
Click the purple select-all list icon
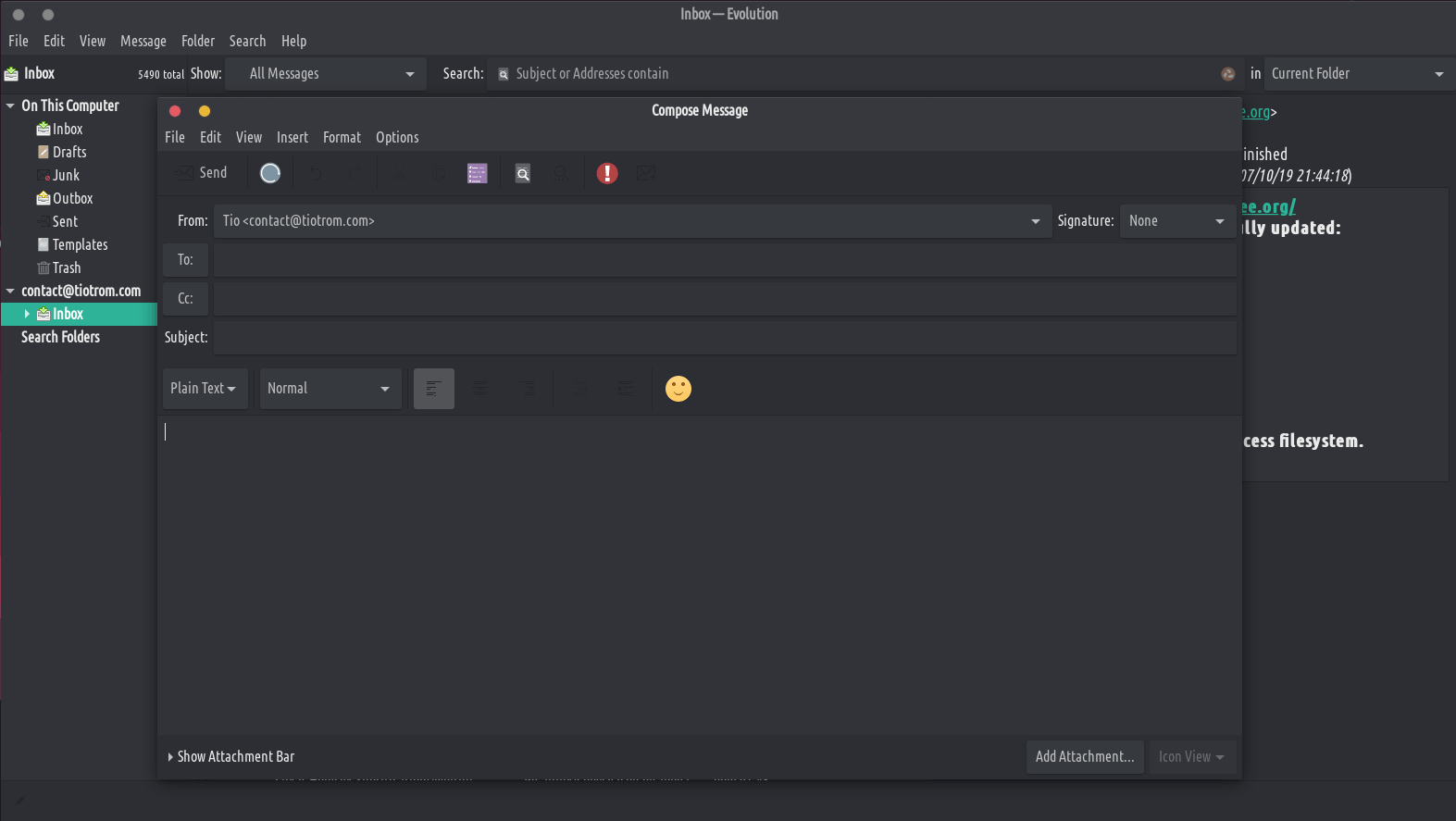tap(477, 173)
